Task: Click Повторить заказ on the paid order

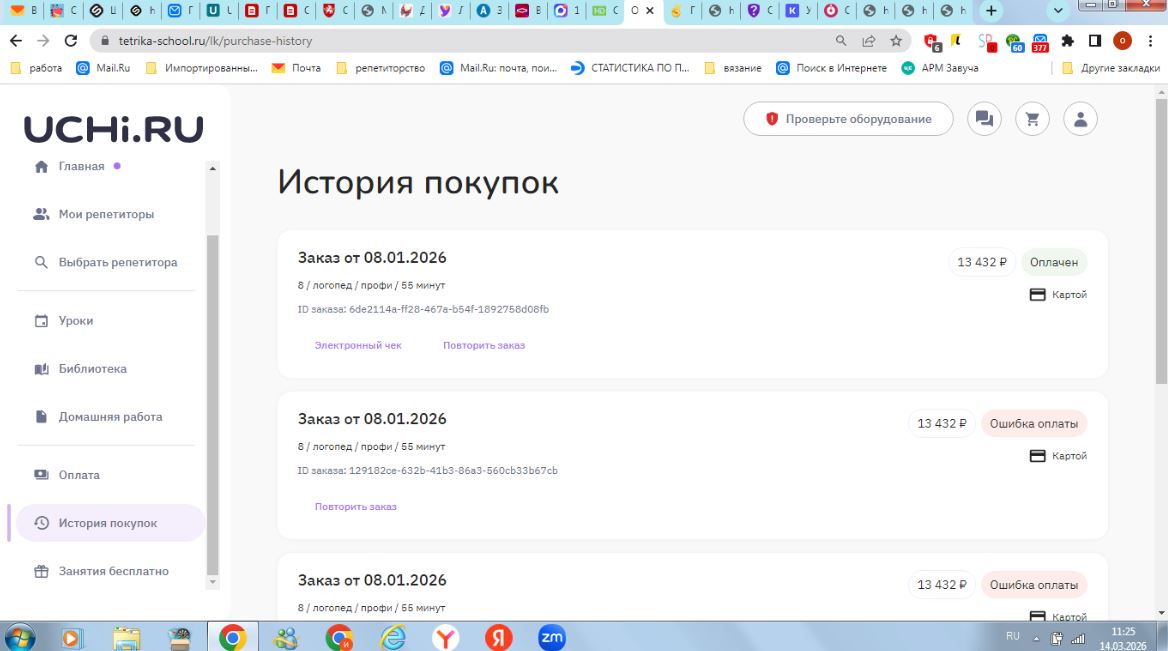Action: pos(484,345)
